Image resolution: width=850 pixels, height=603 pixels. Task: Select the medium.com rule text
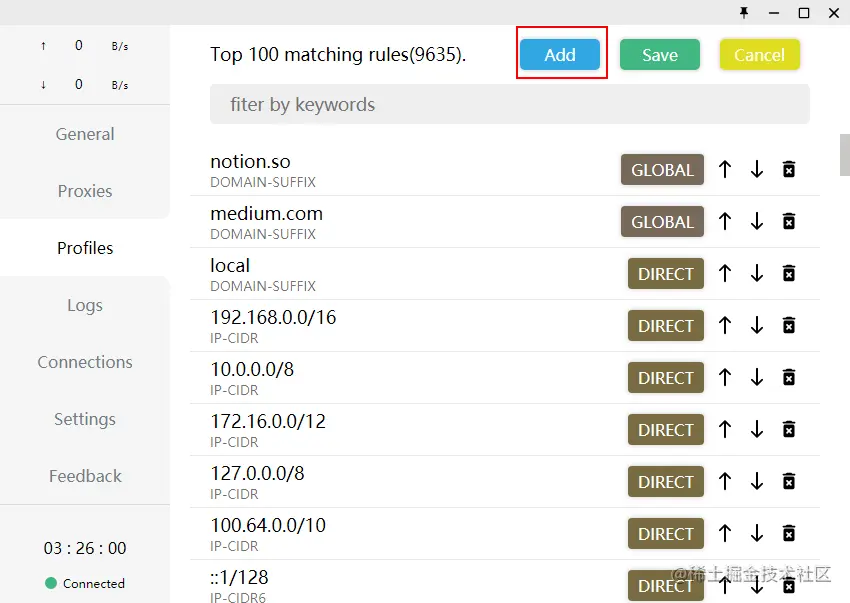[266, 214]
